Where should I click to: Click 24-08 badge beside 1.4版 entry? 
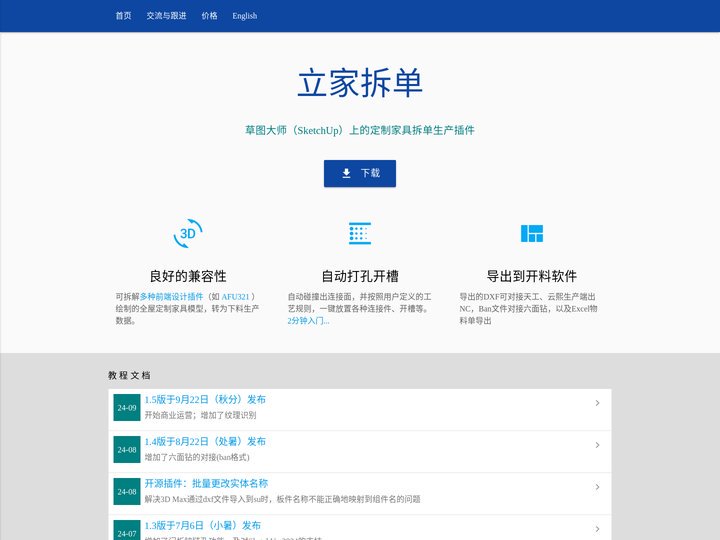click(127, 450)
